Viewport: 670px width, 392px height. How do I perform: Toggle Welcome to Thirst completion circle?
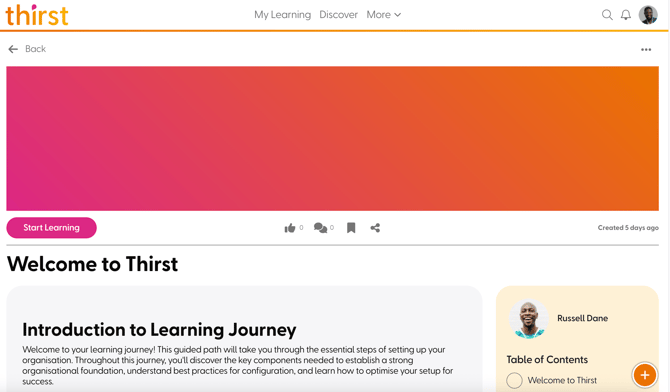click(x=514, y=380)
